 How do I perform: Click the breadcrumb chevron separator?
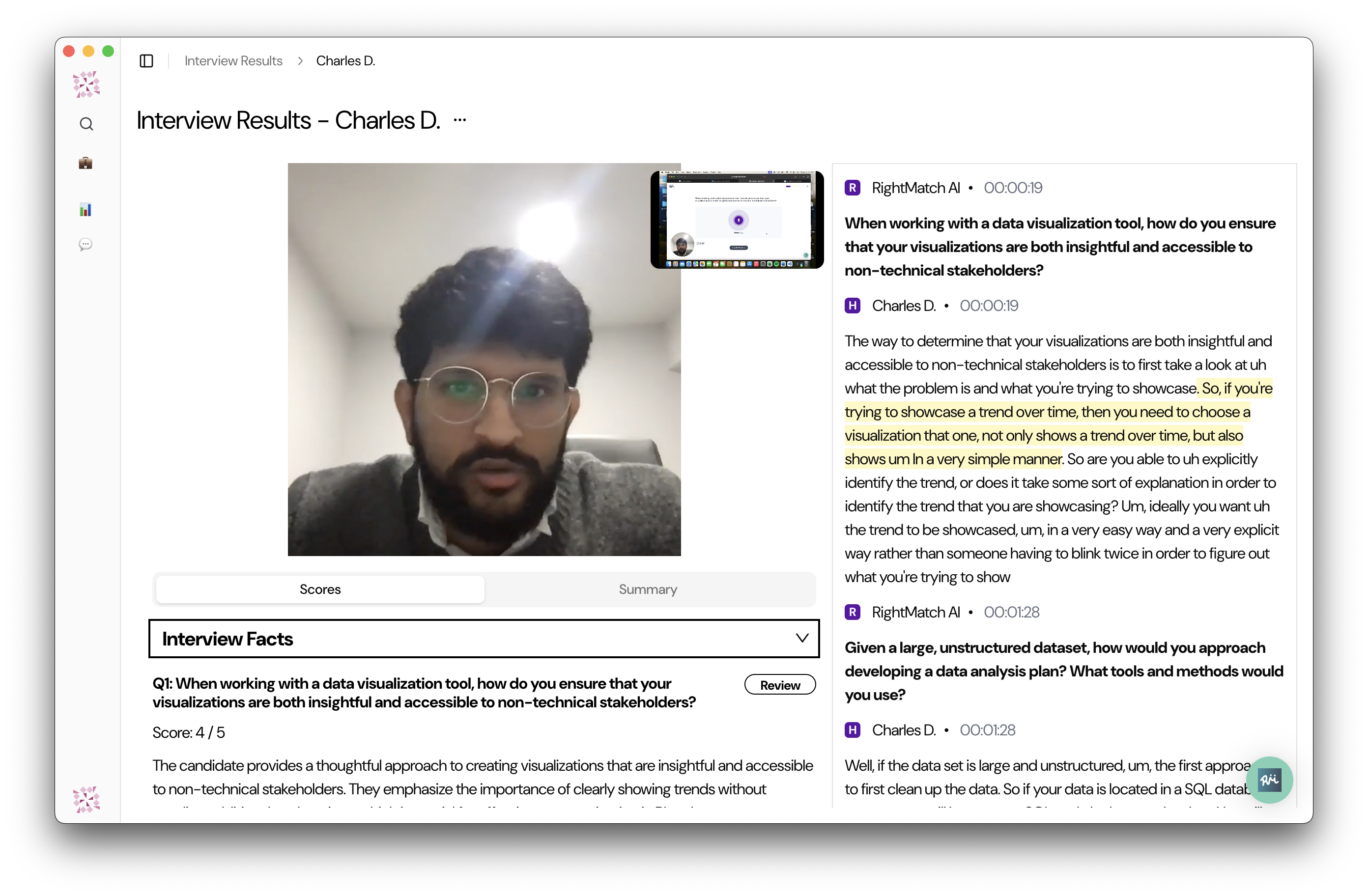click(x=300, y=61)
